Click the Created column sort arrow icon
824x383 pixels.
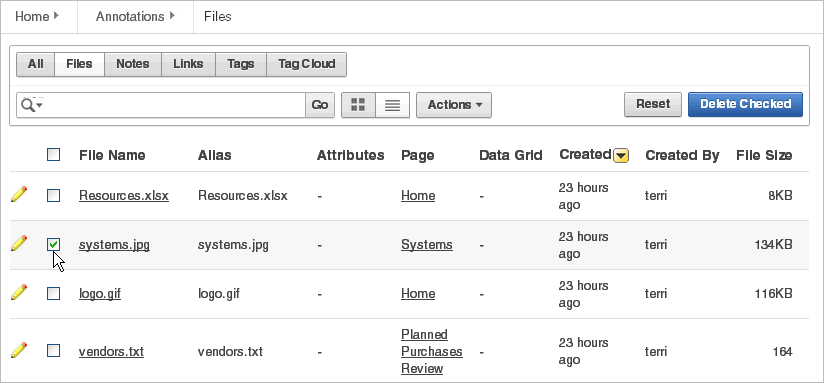(621, 156)
